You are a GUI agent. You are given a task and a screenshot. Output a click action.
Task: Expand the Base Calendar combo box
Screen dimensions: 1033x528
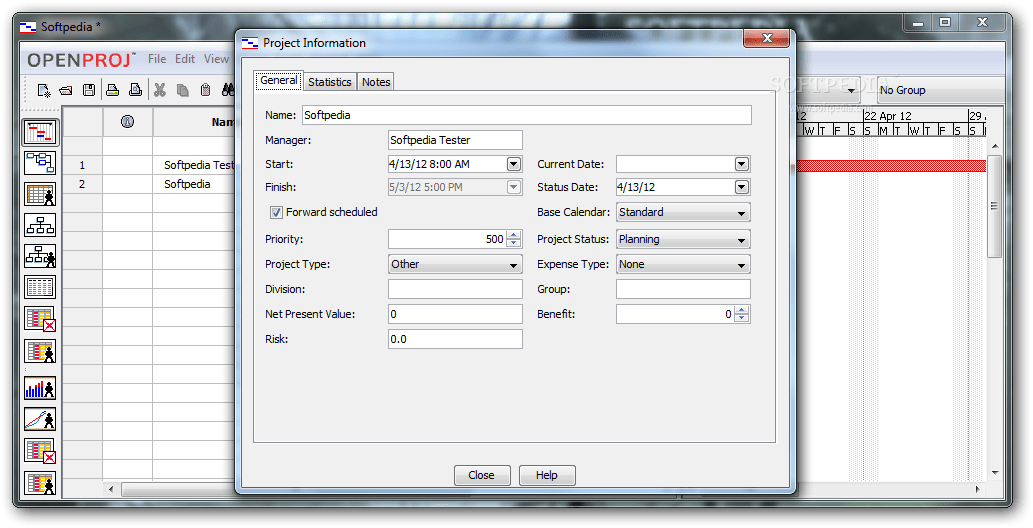tap(683, 212)
